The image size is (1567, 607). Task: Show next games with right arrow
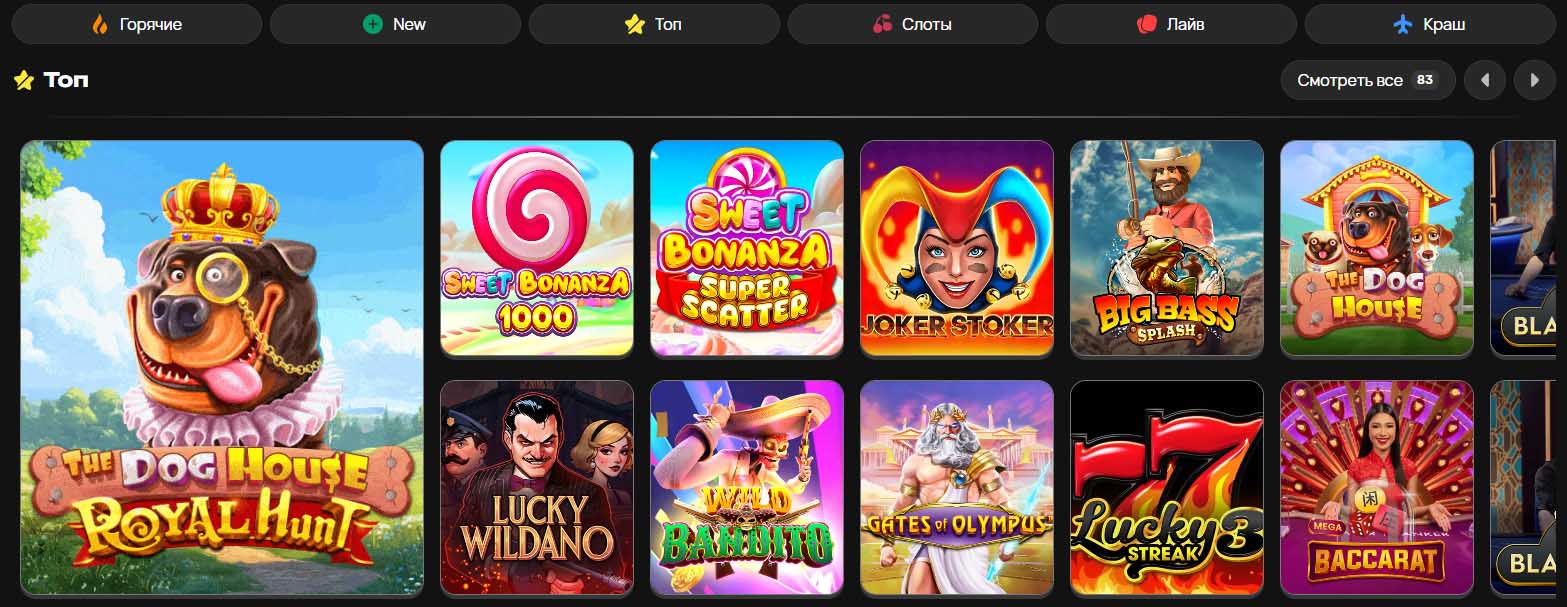pyautogui.click(x=1535, y=80)
